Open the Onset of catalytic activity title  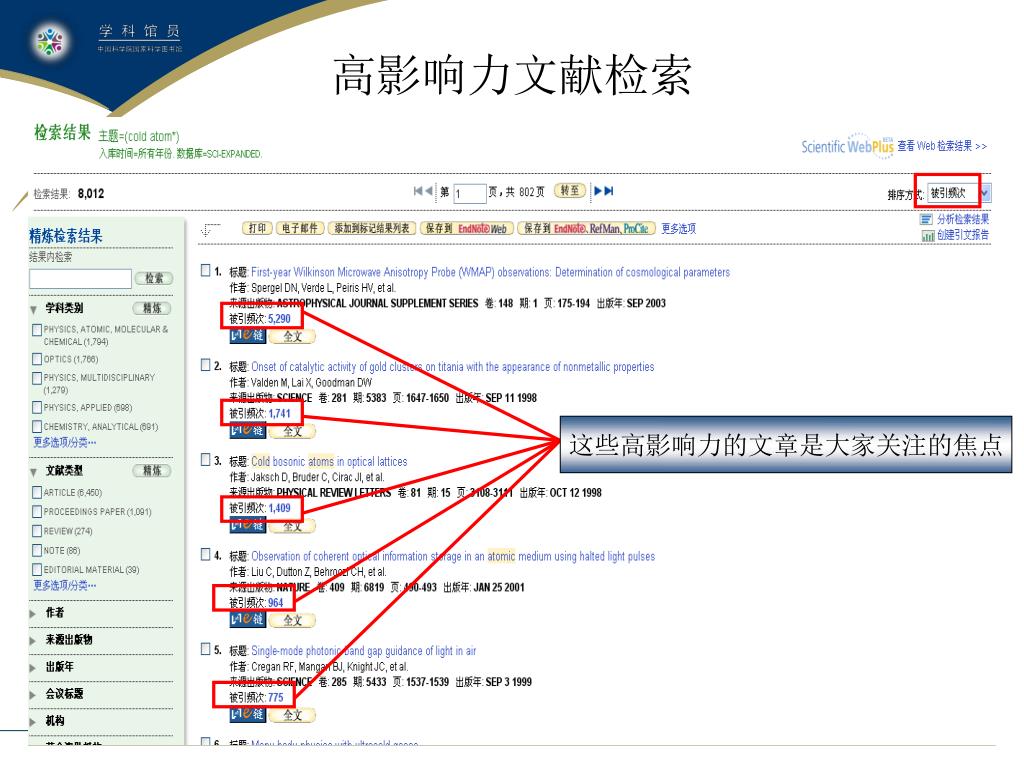[453, 367]
